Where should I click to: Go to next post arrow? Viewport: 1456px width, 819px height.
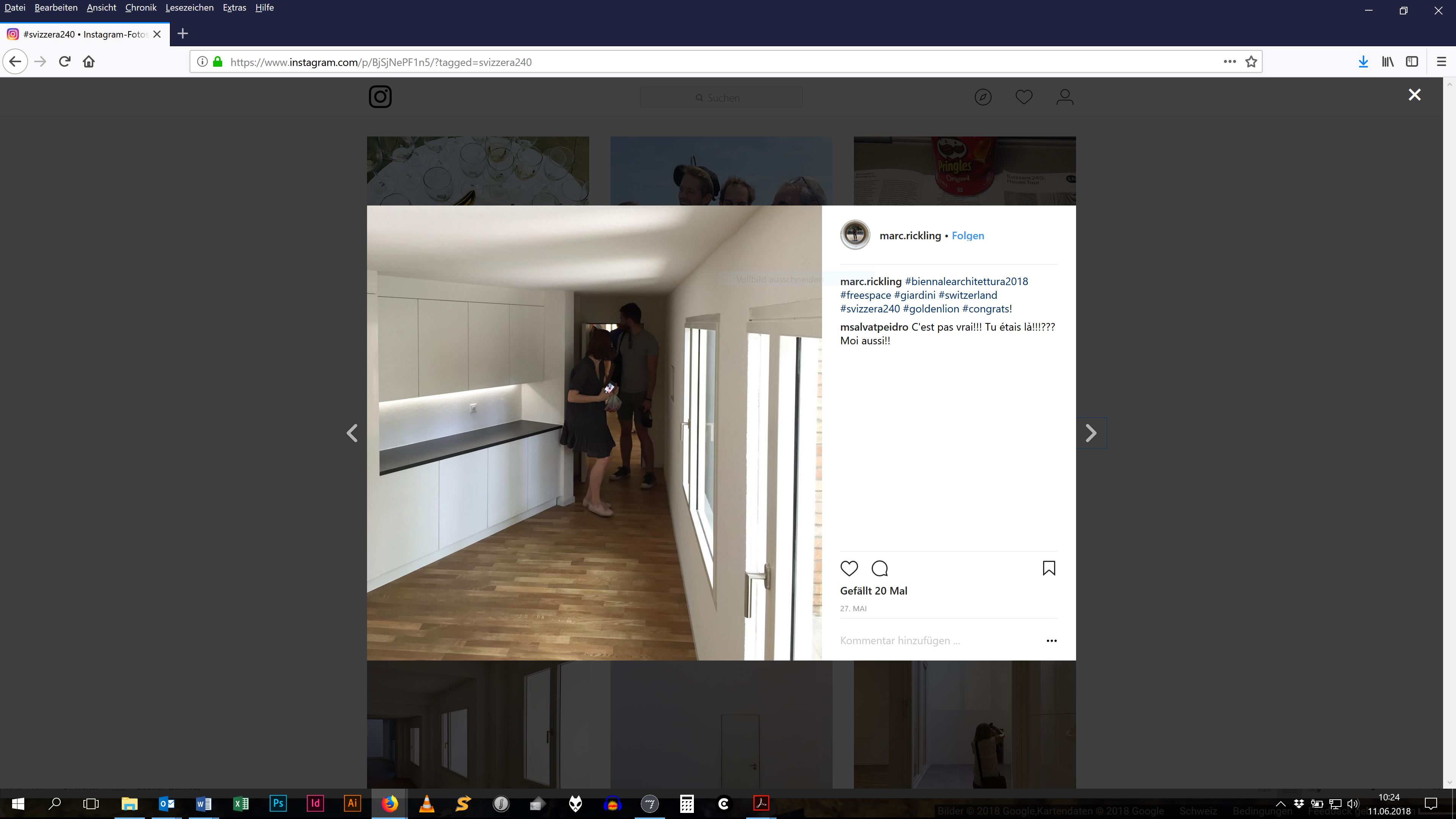[x=1091, y=433]
